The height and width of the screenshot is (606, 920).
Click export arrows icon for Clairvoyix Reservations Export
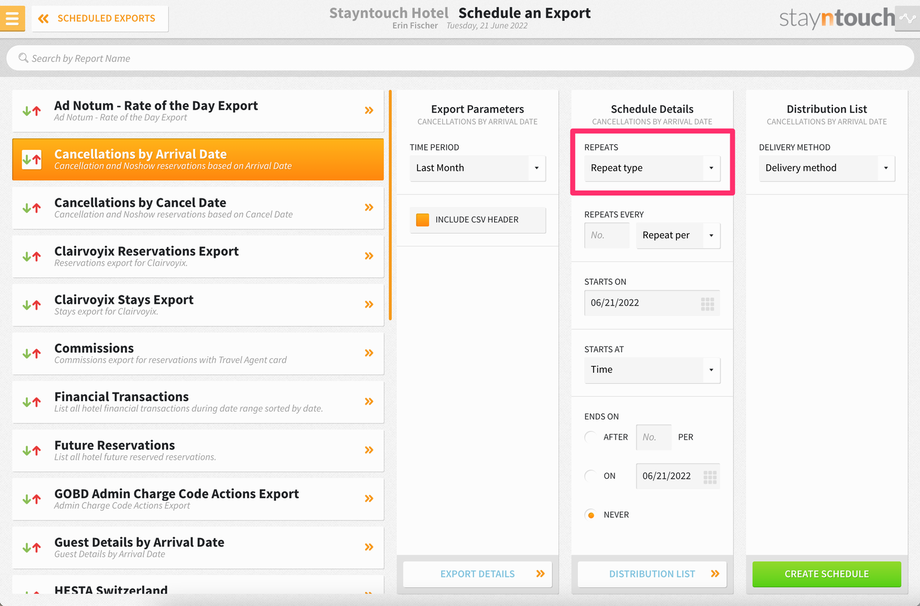coord(32,256)
